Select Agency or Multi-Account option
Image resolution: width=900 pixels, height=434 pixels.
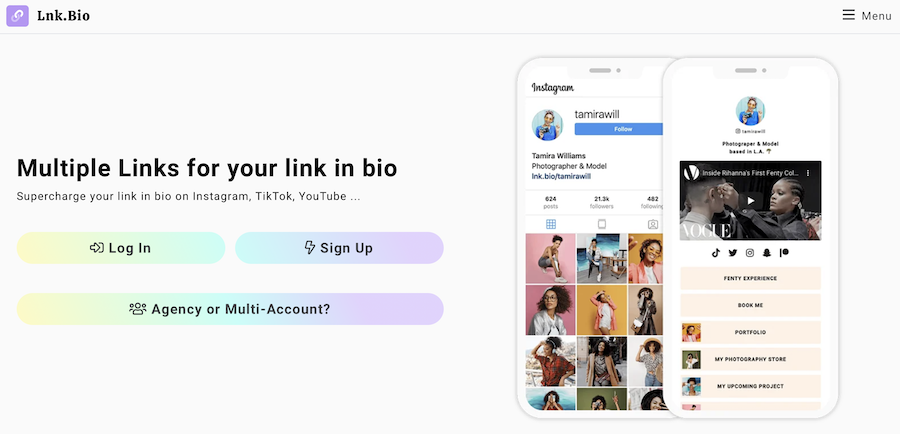coord(230,309)
